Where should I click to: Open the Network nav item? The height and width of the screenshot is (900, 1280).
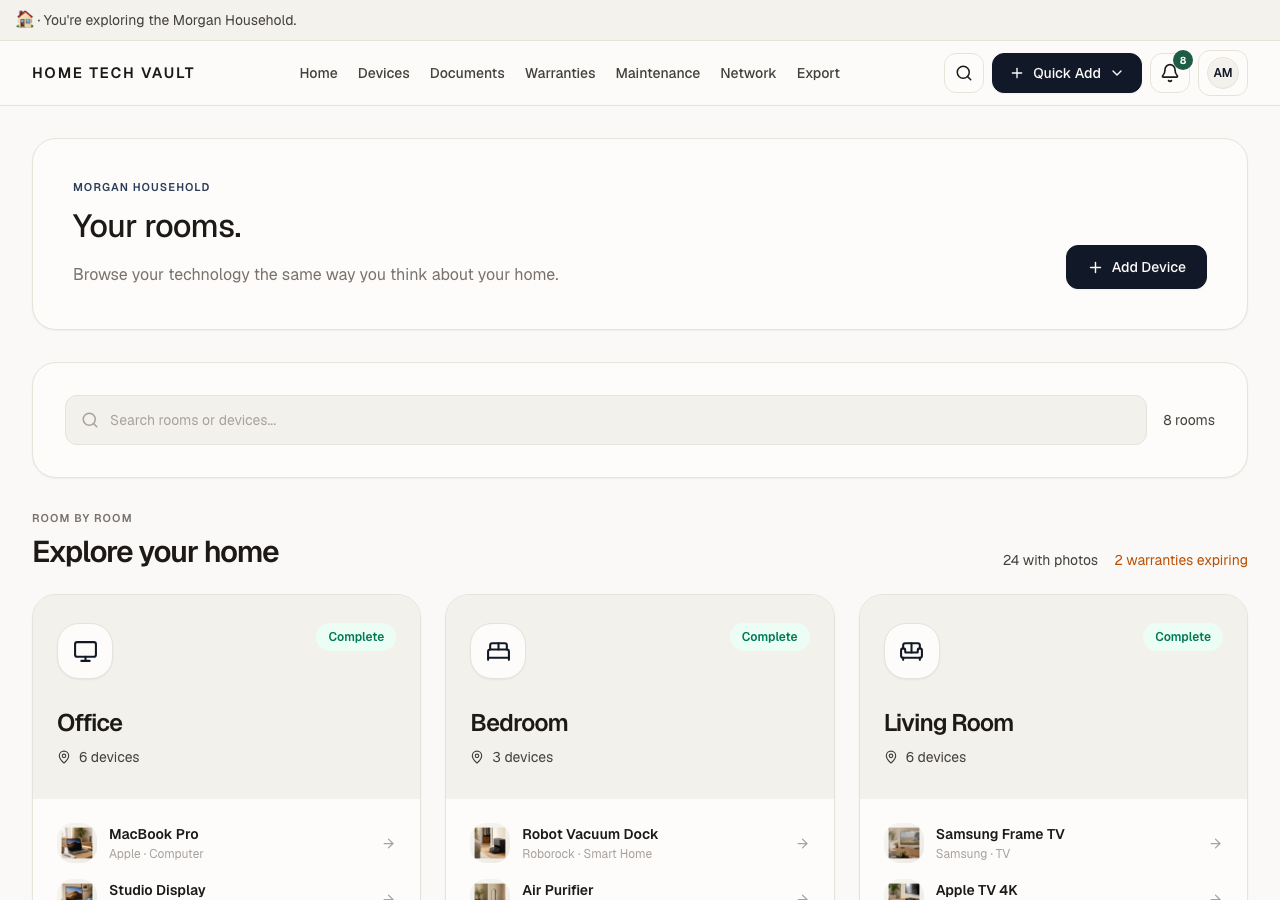click(748, 73)
